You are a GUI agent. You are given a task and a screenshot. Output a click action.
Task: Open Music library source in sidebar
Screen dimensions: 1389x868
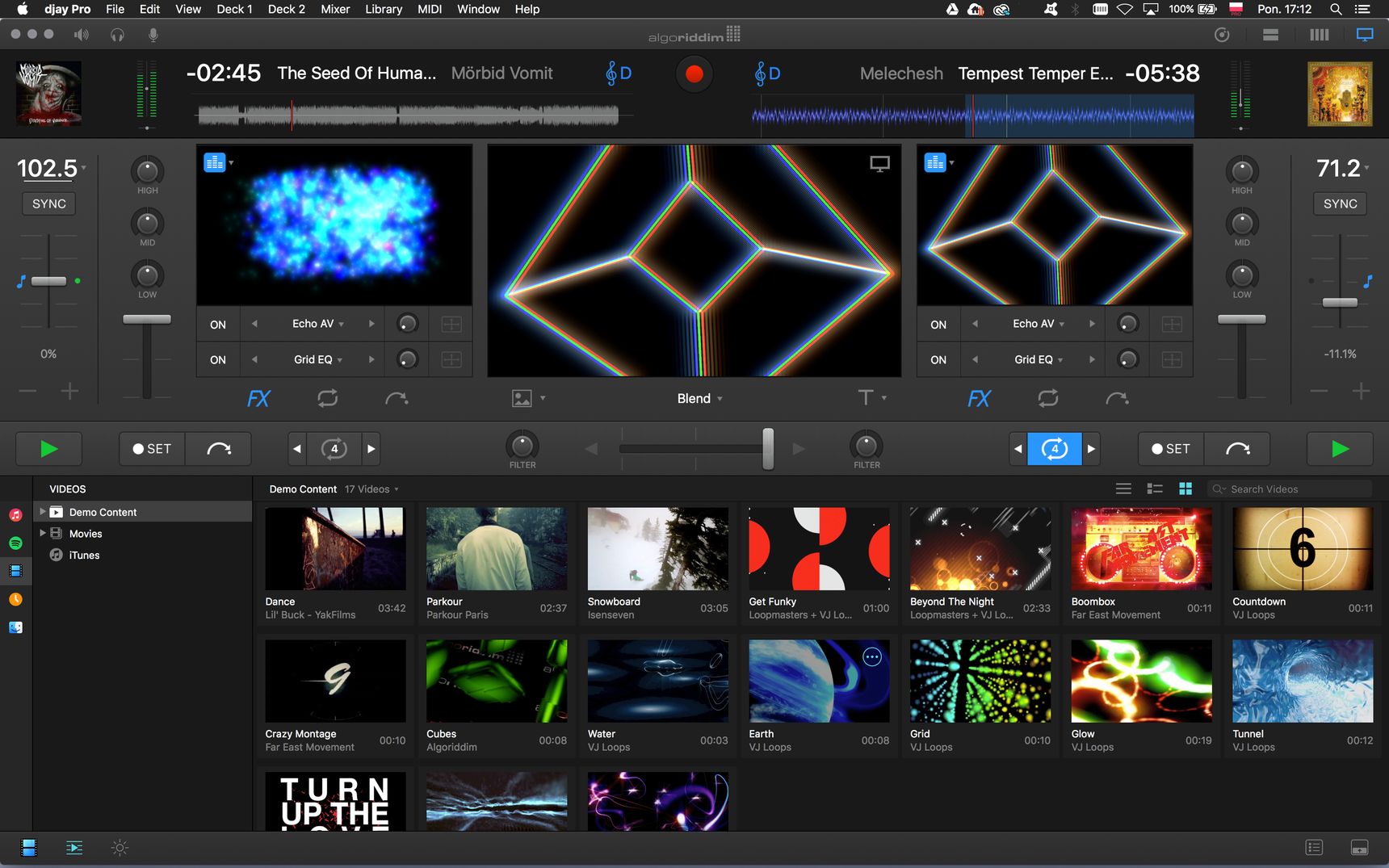point(15,514)
